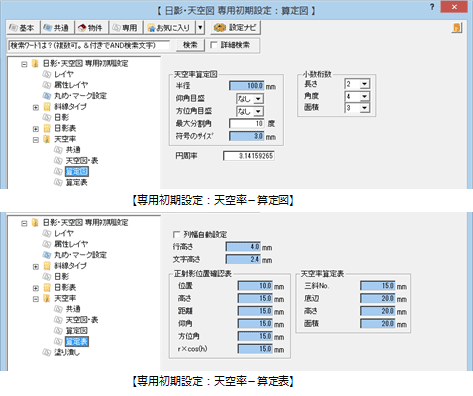Viewport: 473px width, 396px height.
Task: Click the 検索 search button
Action: [x=190, y=45]
